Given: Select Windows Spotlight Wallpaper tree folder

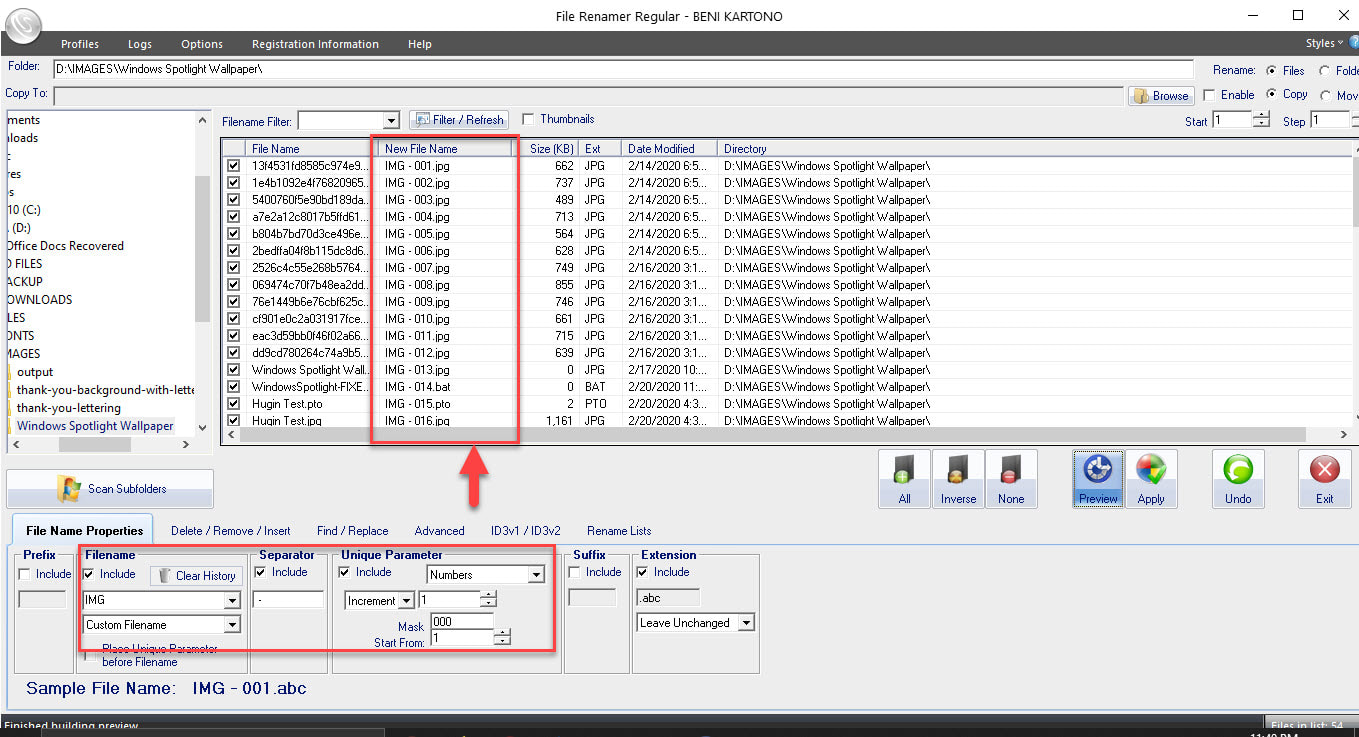Looking at the screenshot, I should point(95,426).
